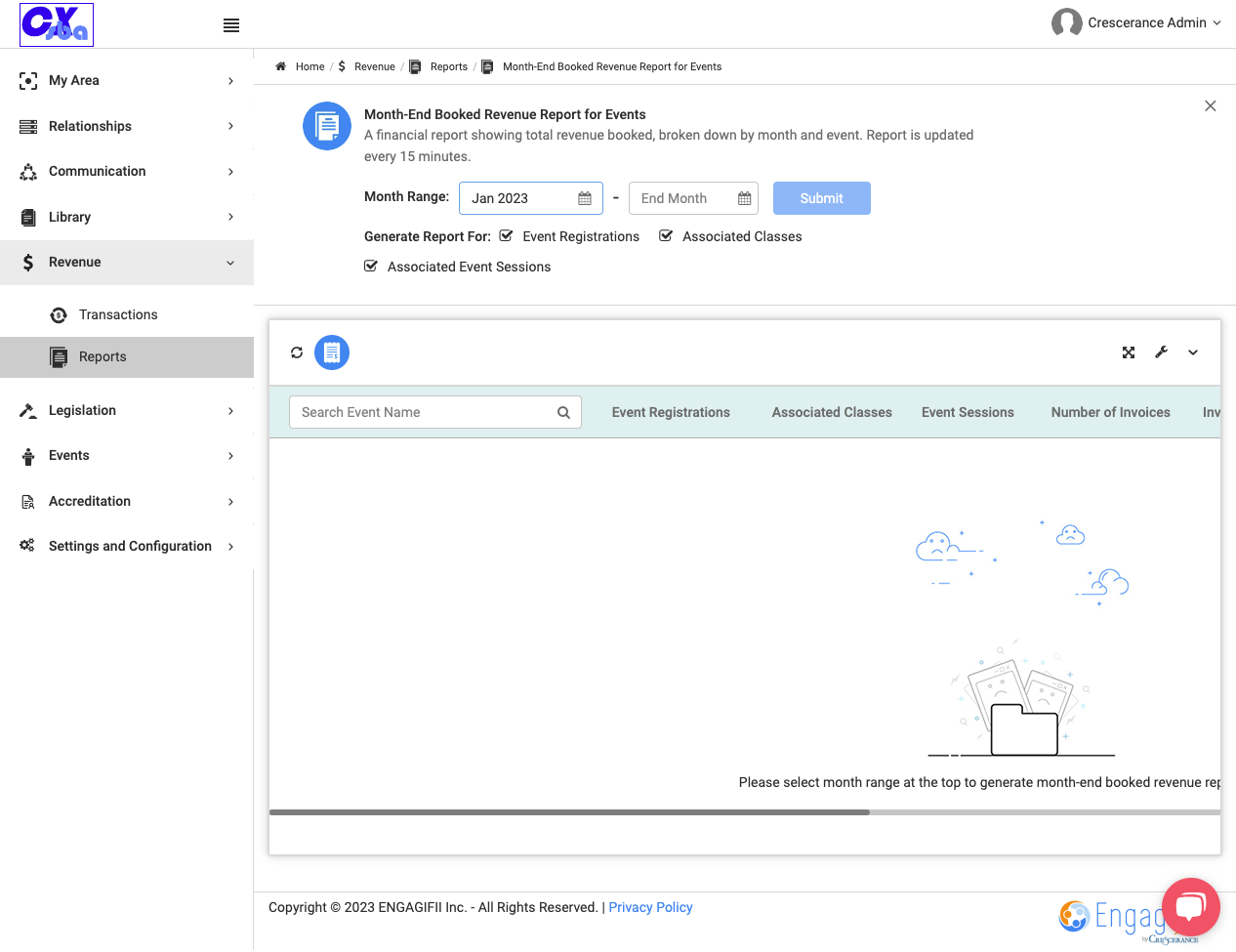
Task: Expand Communication chevron
Action: [230, 172]
